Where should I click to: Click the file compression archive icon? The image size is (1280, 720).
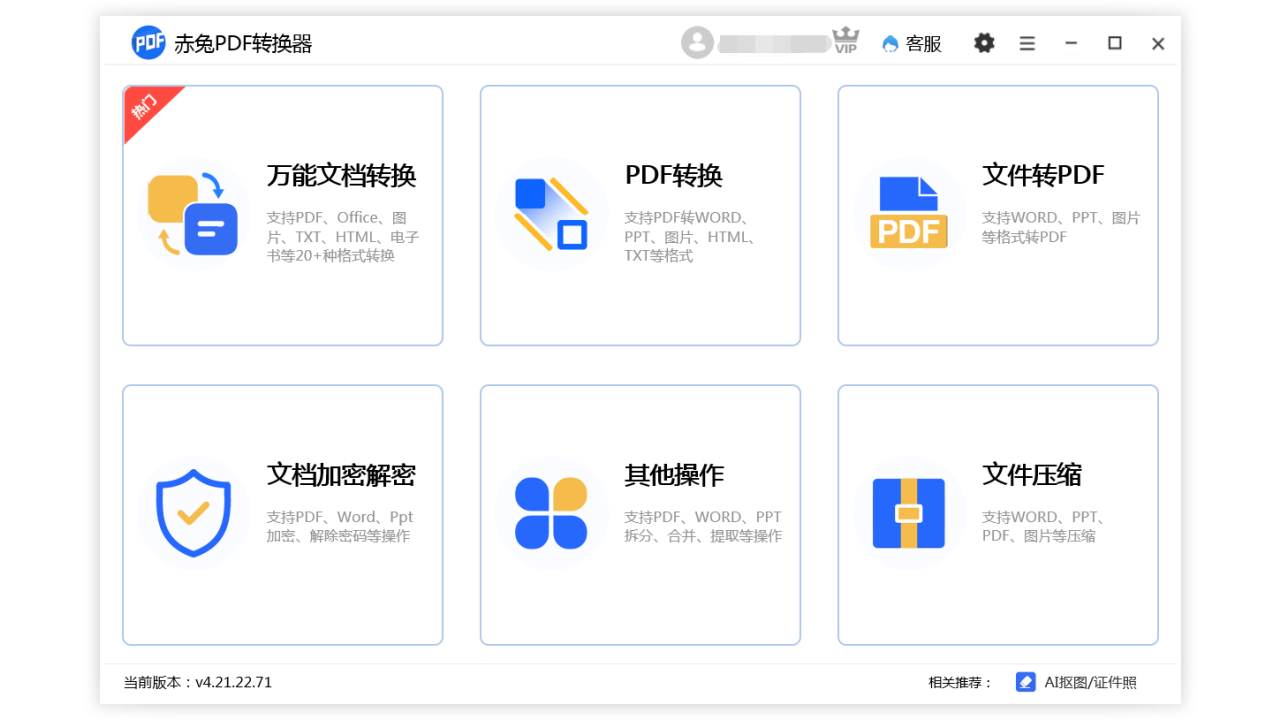pyautogui.click(x=908, y=513)
